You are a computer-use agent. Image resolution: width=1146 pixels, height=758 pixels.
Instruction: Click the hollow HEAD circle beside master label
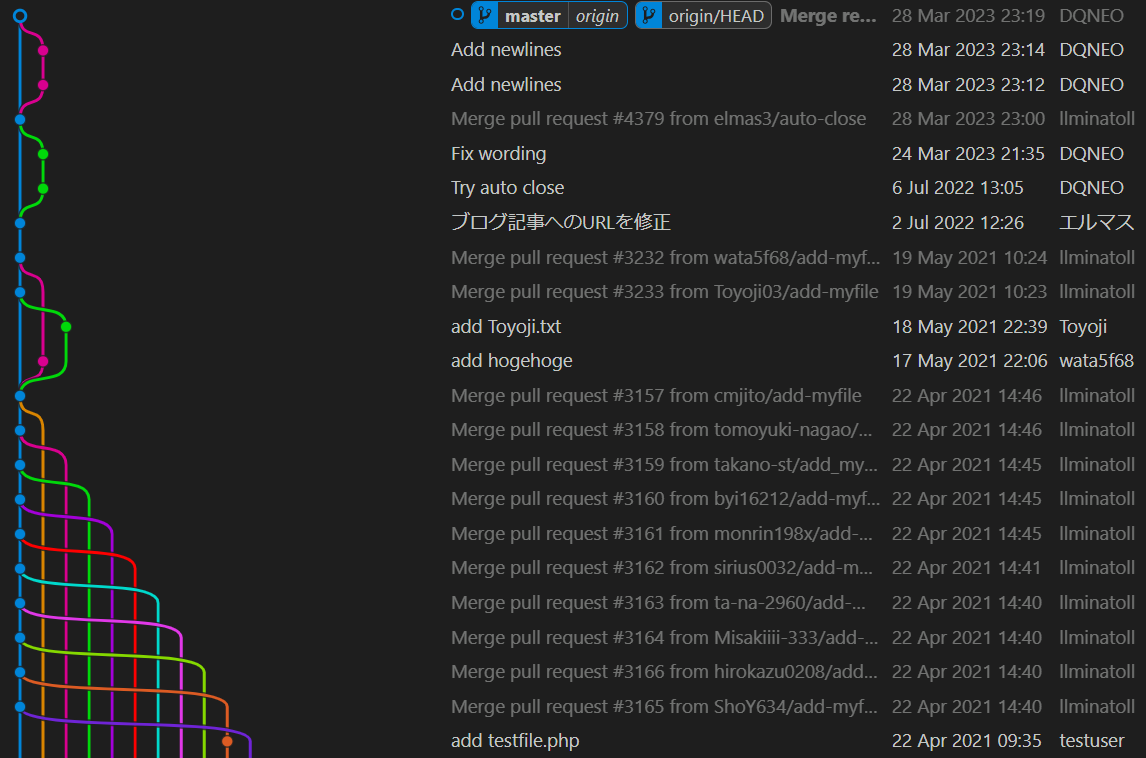click(x=458, y=14)
